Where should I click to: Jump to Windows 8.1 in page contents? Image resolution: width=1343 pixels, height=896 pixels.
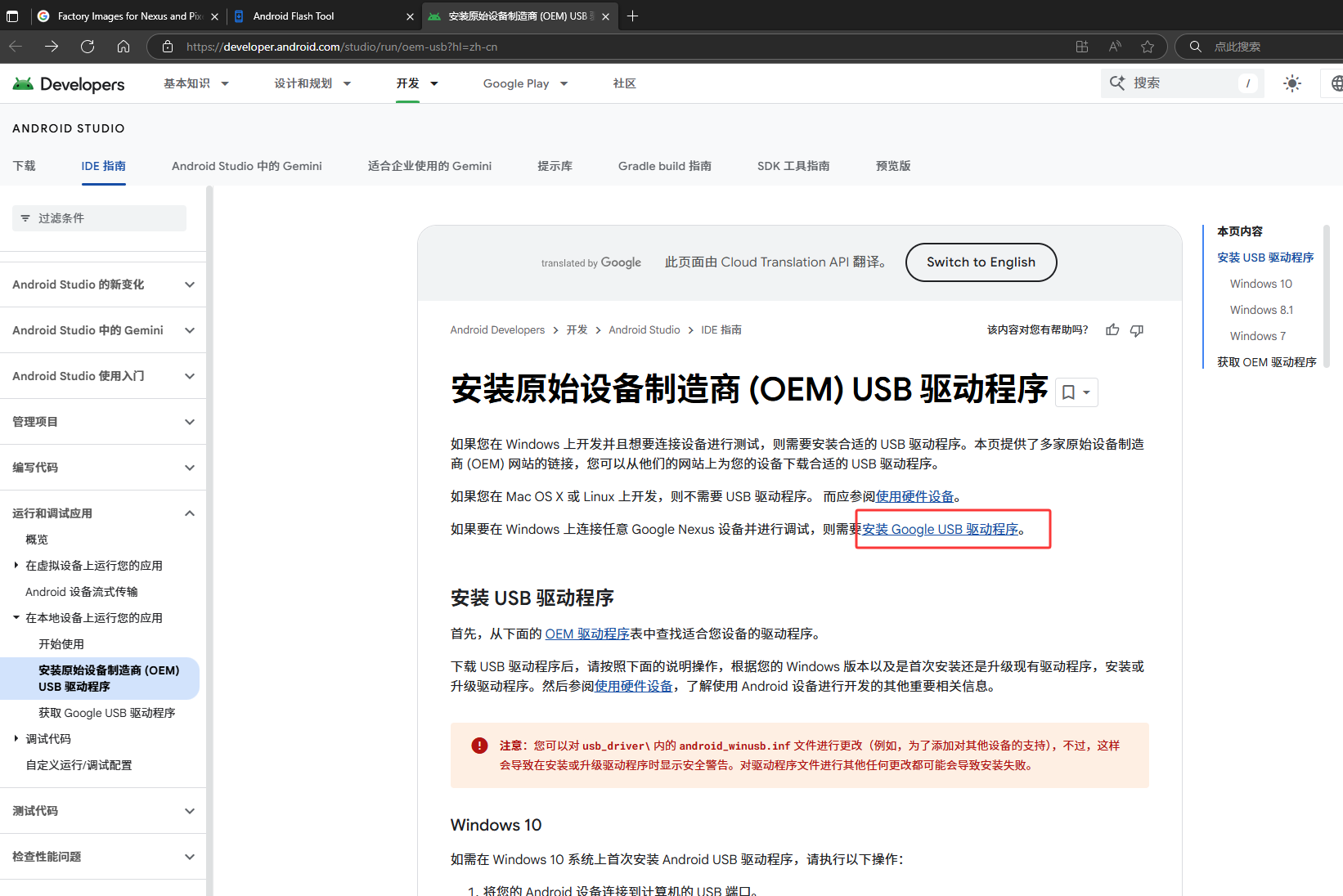point(1261,310)
